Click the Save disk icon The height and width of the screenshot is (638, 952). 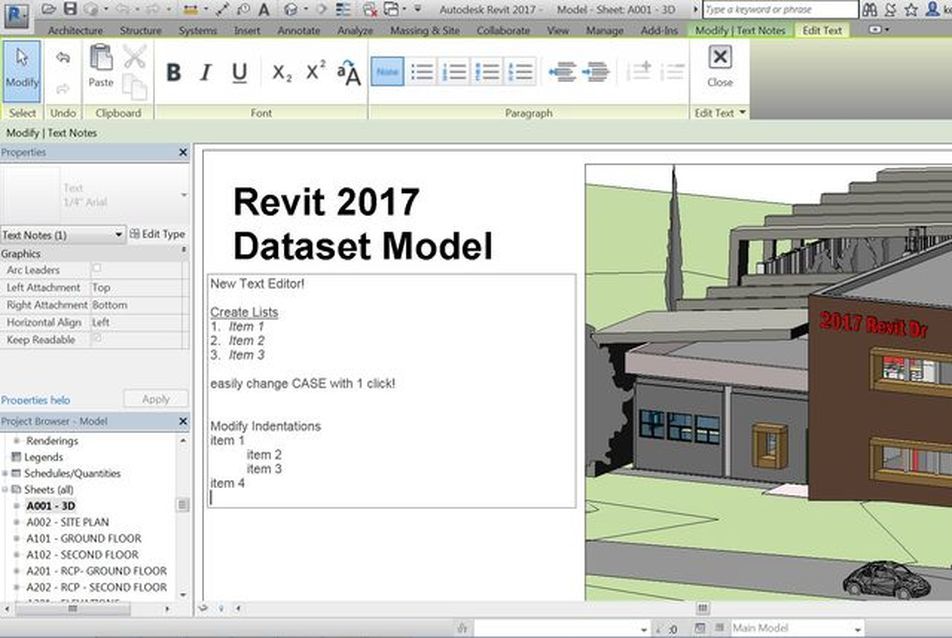[70, 9]
